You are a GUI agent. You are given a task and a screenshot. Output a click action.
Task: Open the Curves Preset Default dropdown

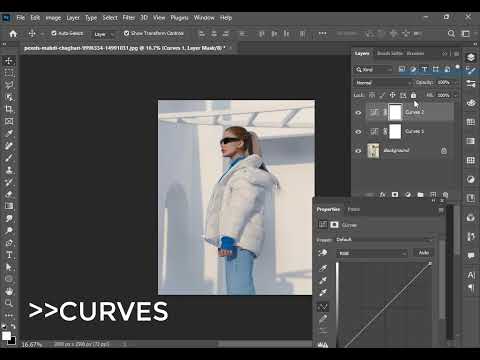point(383,240)
